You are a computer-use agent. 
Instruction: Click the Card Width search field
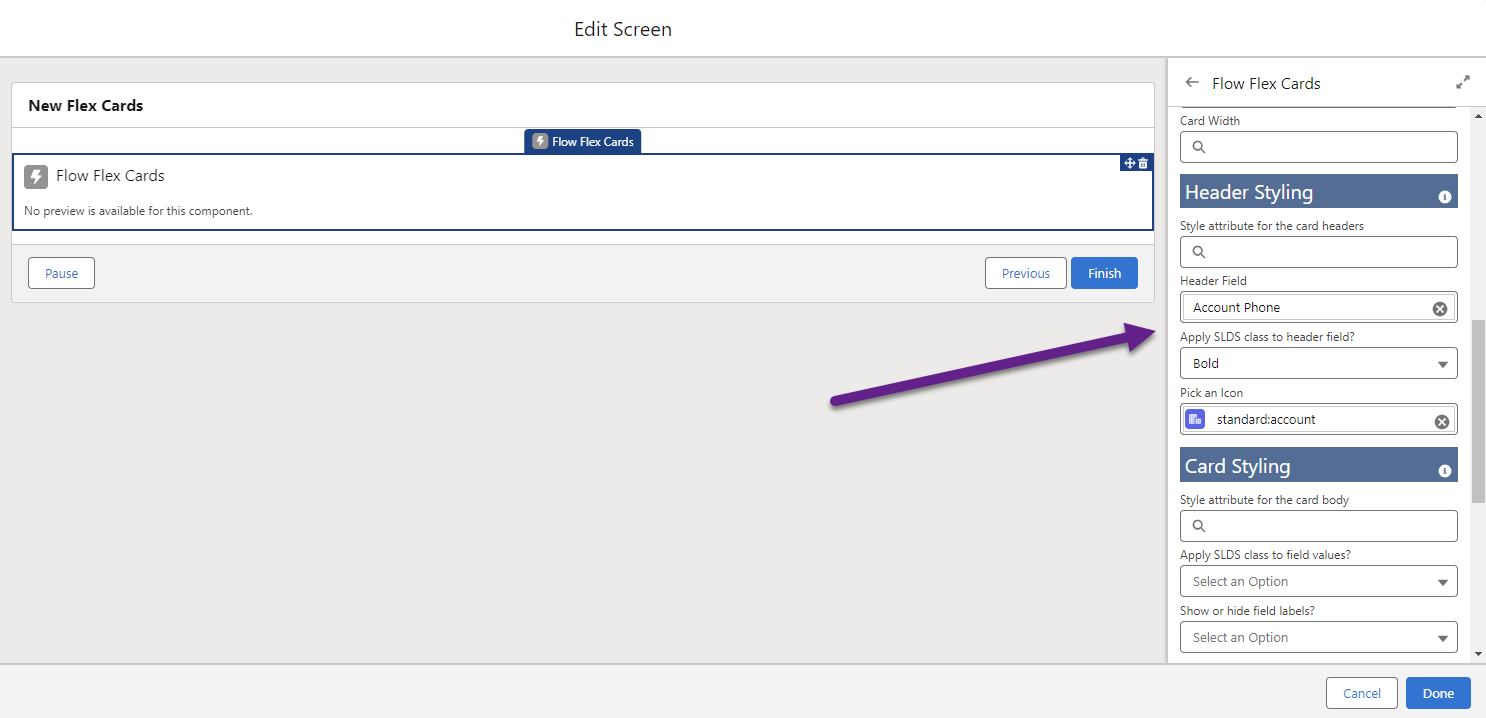click(1318, 147)
